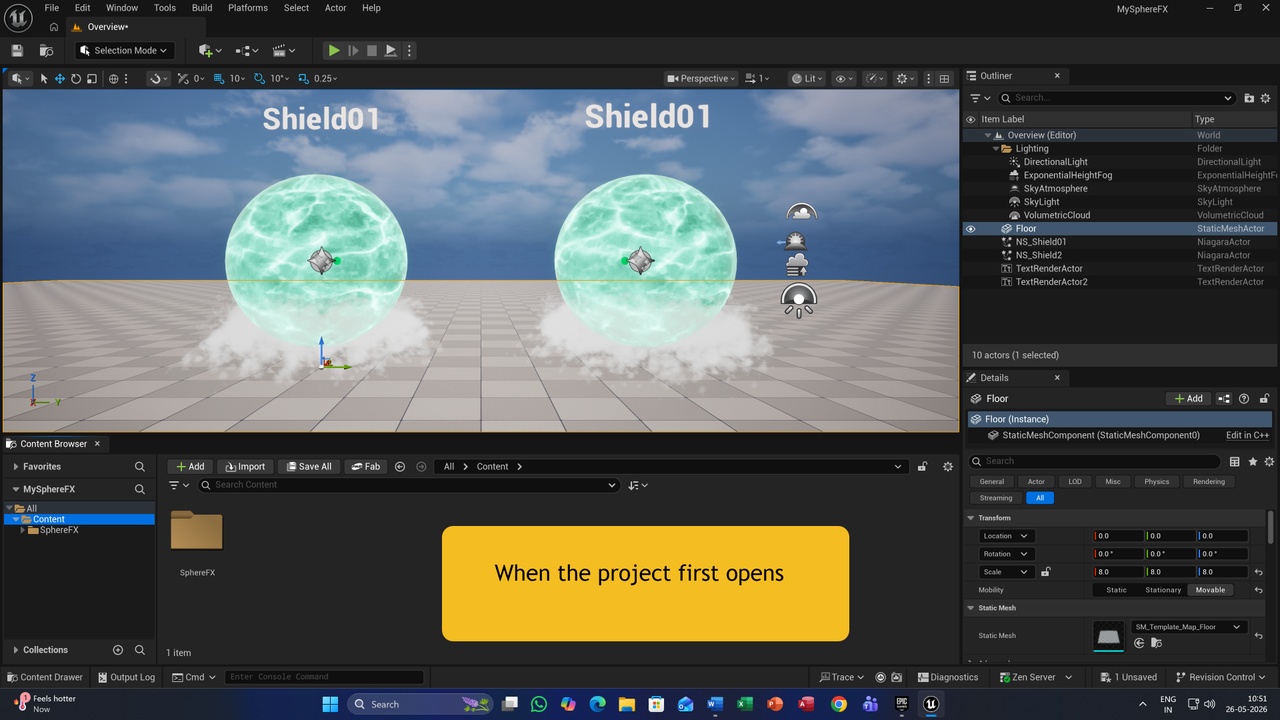
Task: Click the Outliner settings gear icon
Action: (1265, 98)
